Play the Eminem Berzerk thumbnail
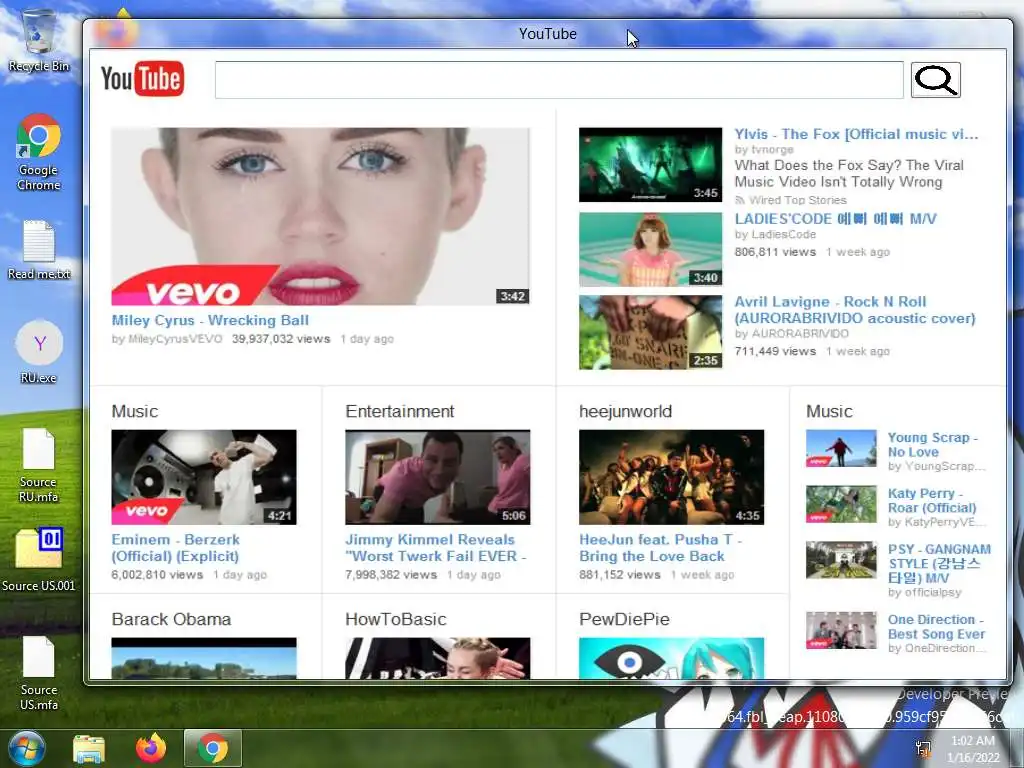1024x768 pixels. click(204, 477)
